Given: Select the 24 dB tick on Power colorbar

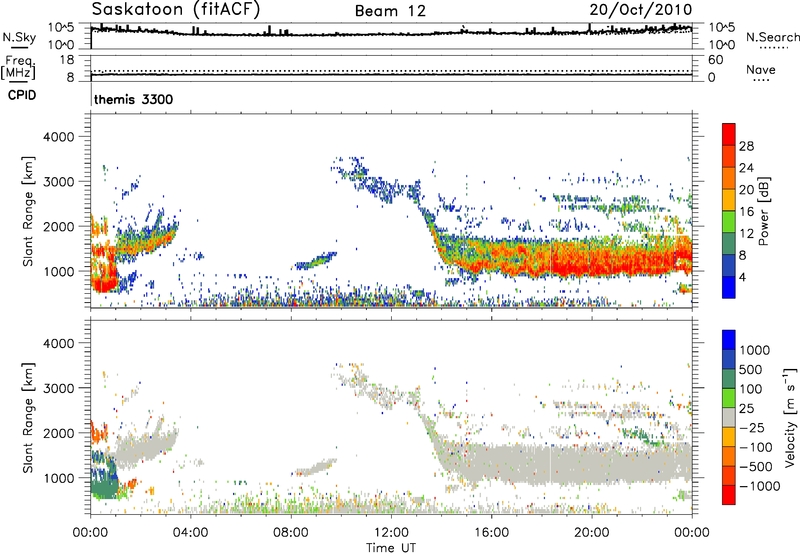Looking at the screenshot, I should [746, 168].
